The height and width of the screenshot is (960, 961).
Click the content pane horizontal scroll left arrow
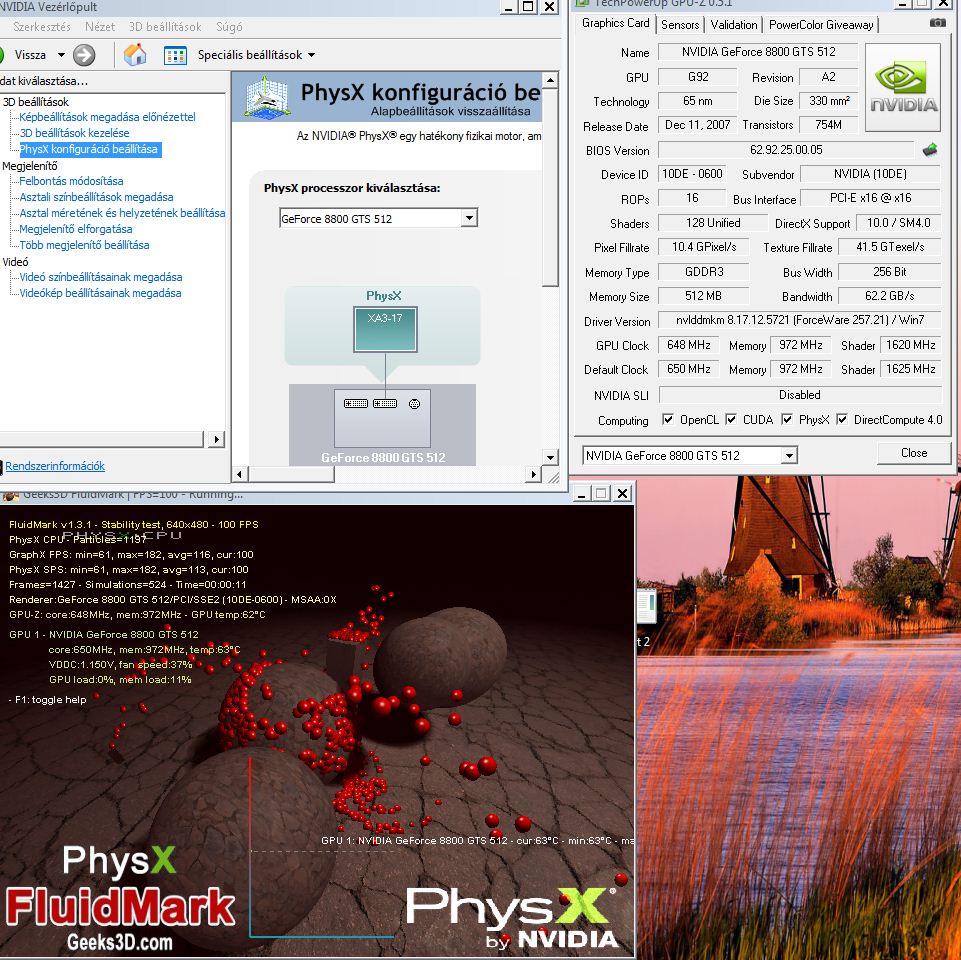click(240, 474)
